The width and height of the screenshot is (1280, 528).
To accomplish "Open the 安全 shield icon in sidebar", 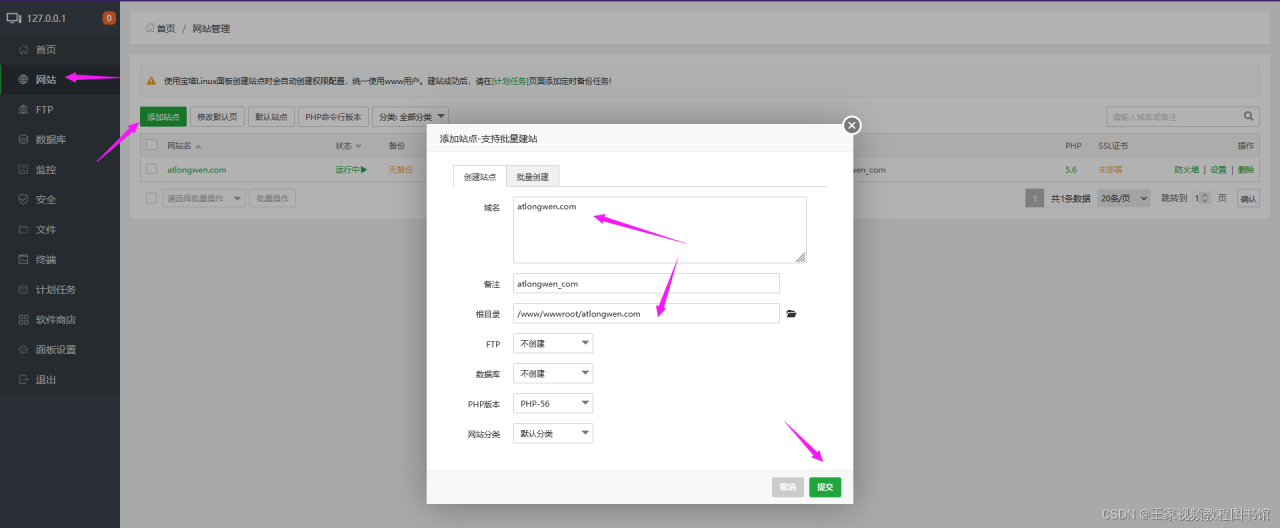I will pos(23,199).
